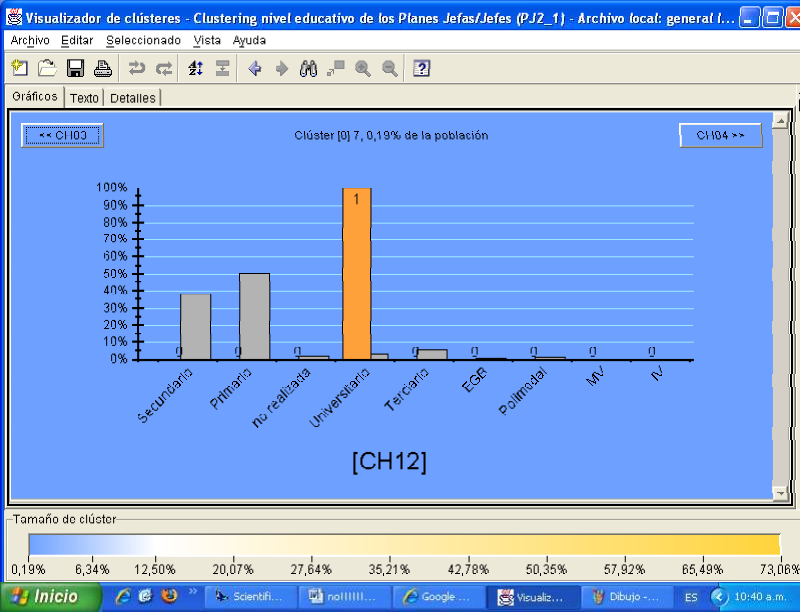This screenshot has width=800, height=612.
Task: Save using the floppy disk icon
Action: point(75,68)
